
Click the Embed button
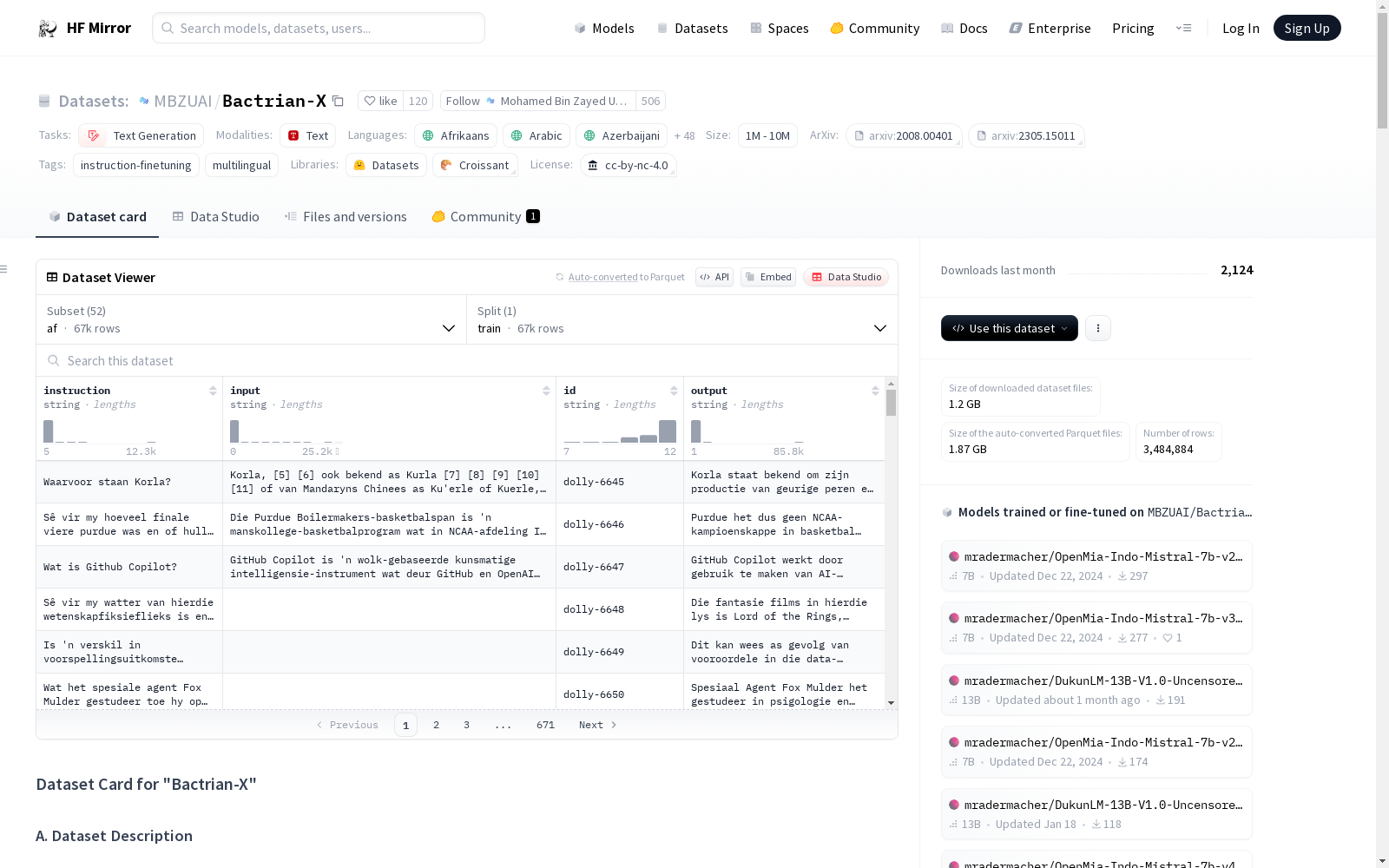pos(768,277)
